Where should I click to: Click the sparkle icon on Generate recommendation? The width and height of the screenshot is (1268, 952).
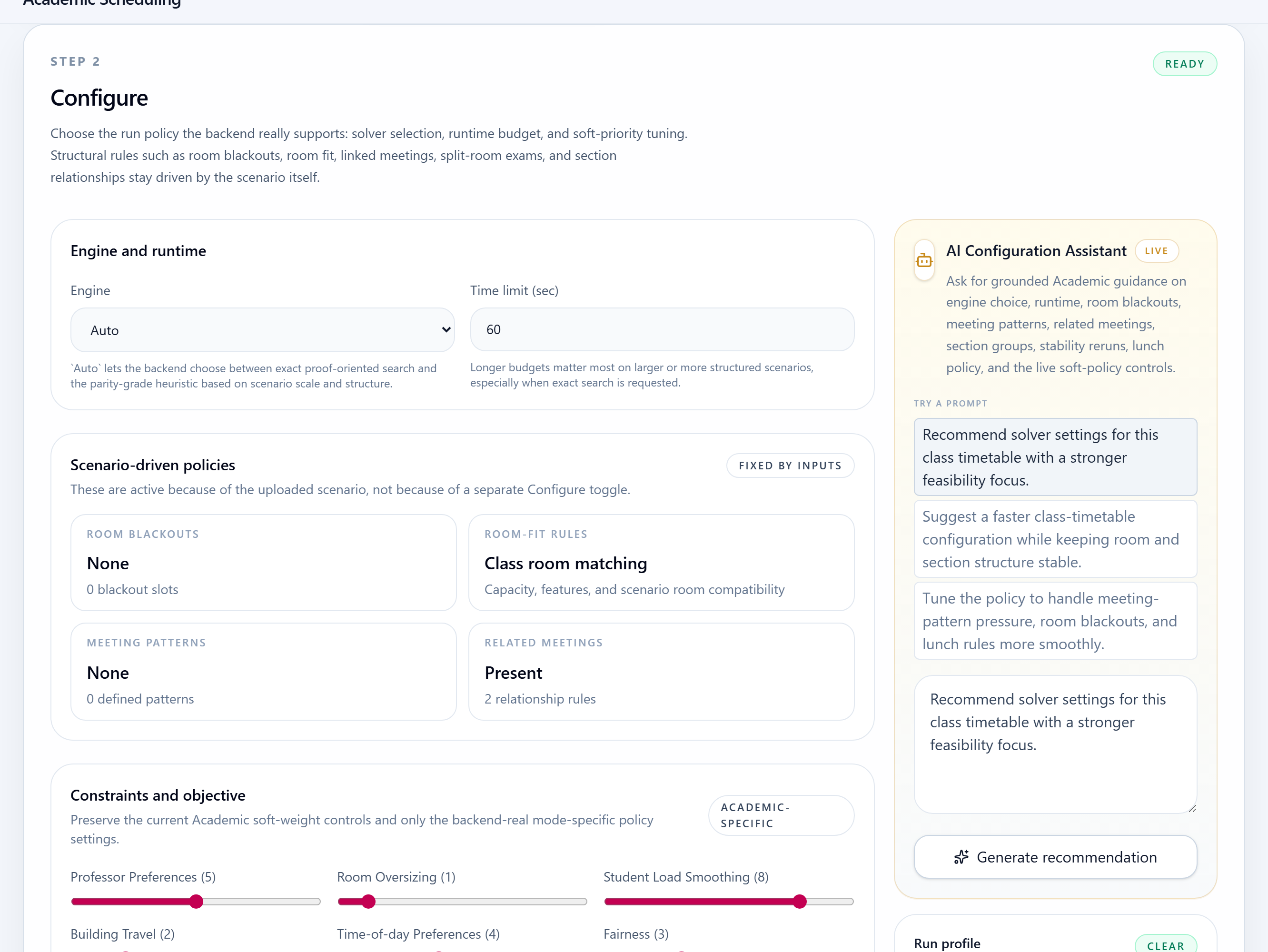(x=961, y=857)
